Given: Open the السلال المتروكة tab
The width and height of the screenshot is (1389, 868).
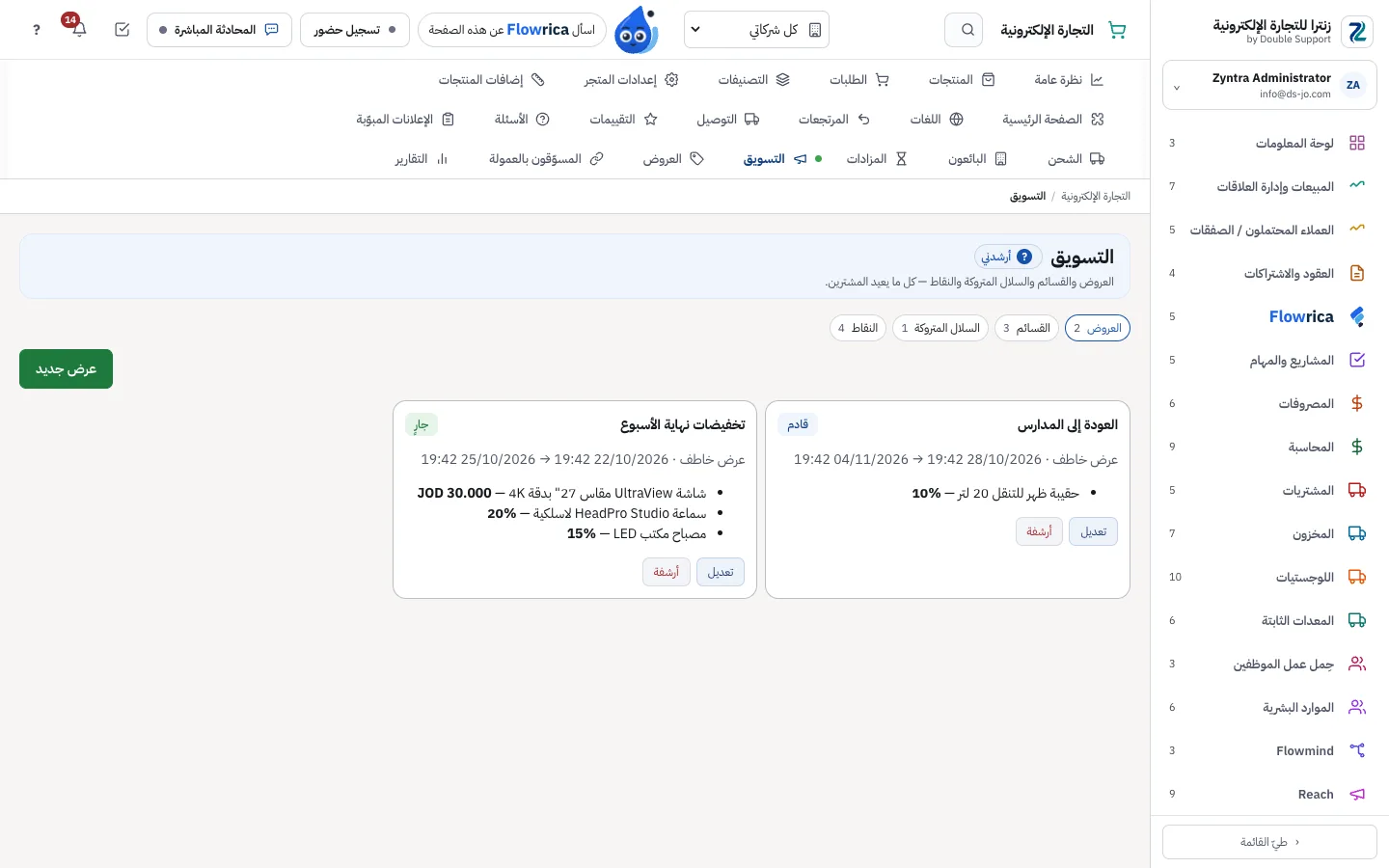Looking at the screenshot, I should pyautogui.click(x=940, y=328).
